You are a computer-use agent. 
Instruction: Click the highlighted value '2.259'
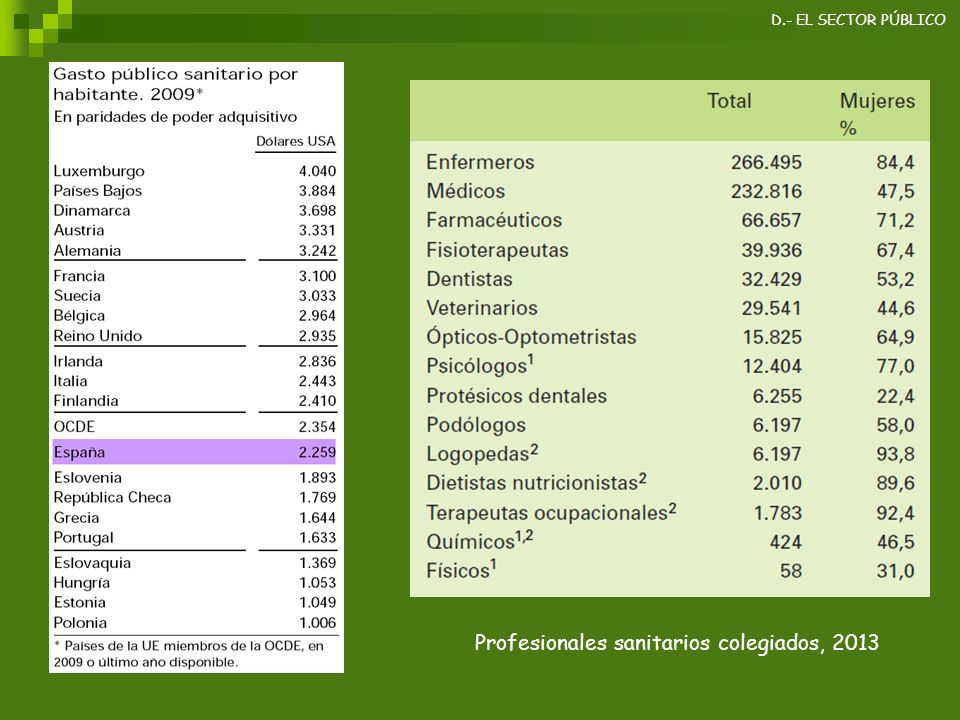(x=317, y=452)
